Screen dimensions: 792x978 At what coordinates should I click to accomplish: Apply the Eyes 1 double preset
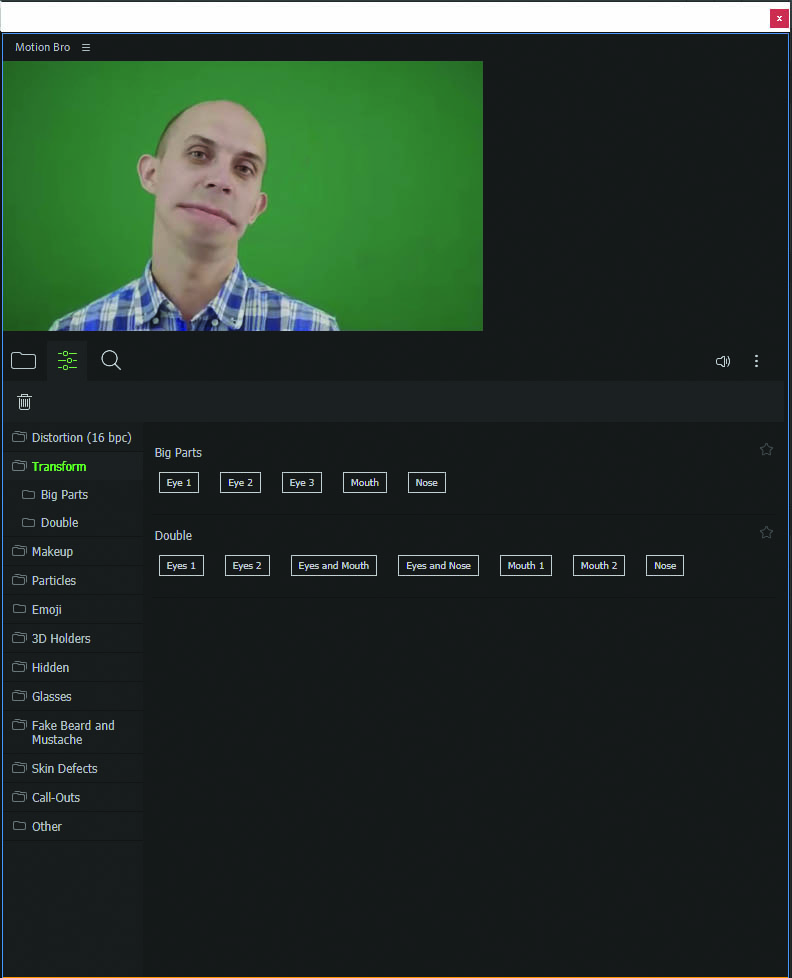(181, 566)
